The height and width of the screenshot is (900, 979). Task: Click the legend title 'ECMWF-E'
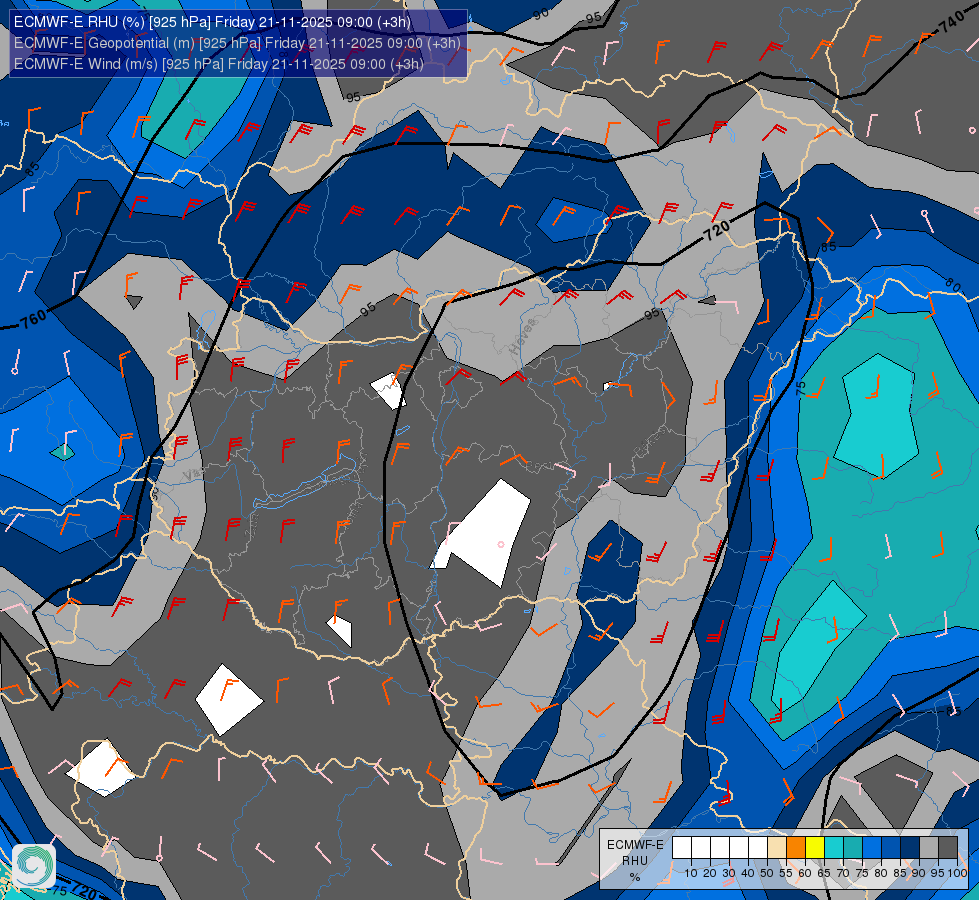635,844
